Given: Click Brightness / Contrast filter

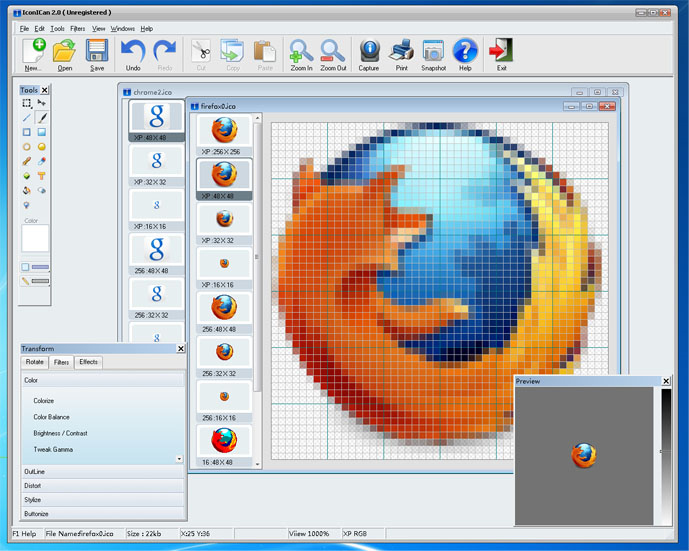Looking at the screenshot, I should coord(62,433).
